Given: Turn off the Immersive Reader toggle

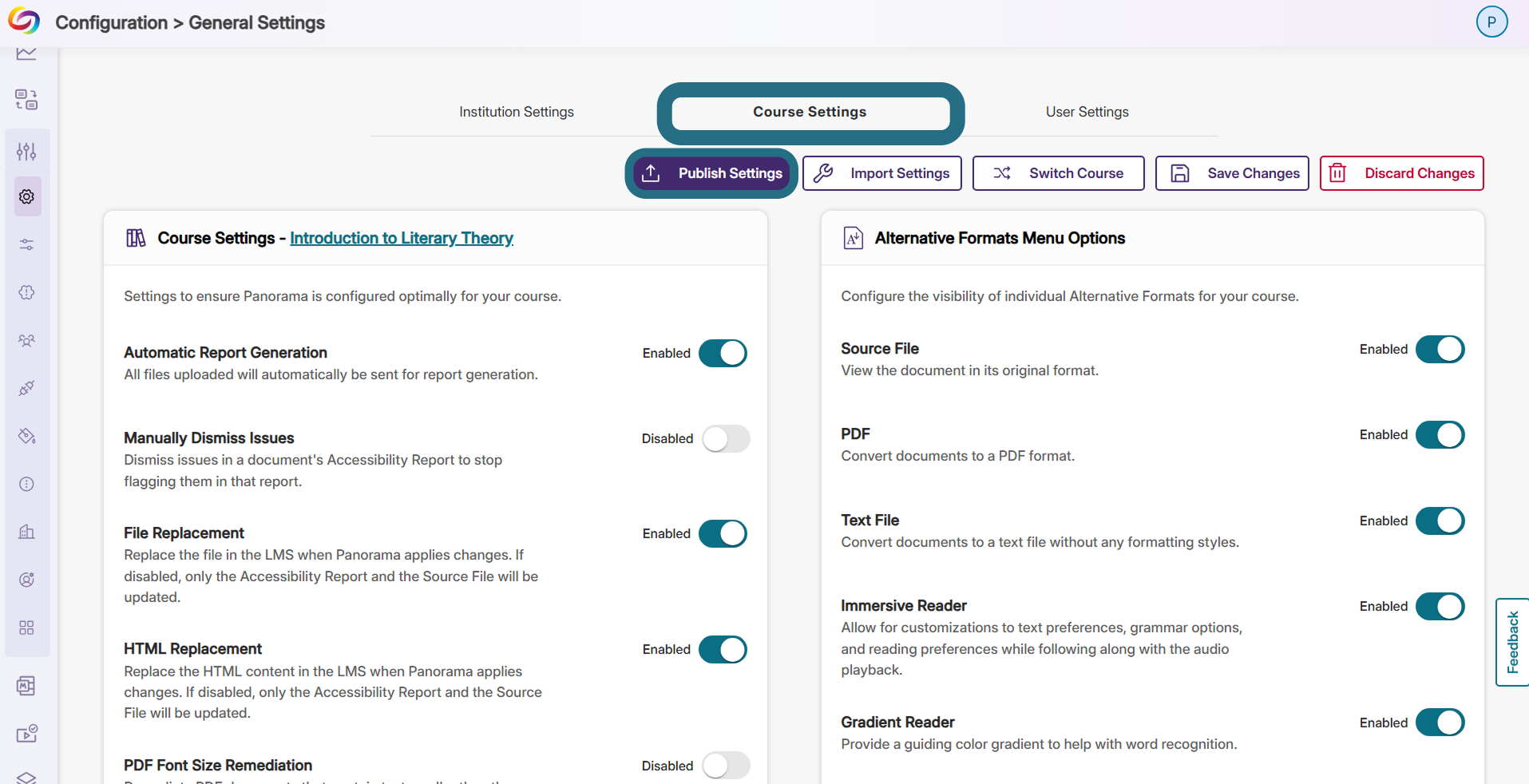Looking at the screenshot, I should coord(1440,606).
